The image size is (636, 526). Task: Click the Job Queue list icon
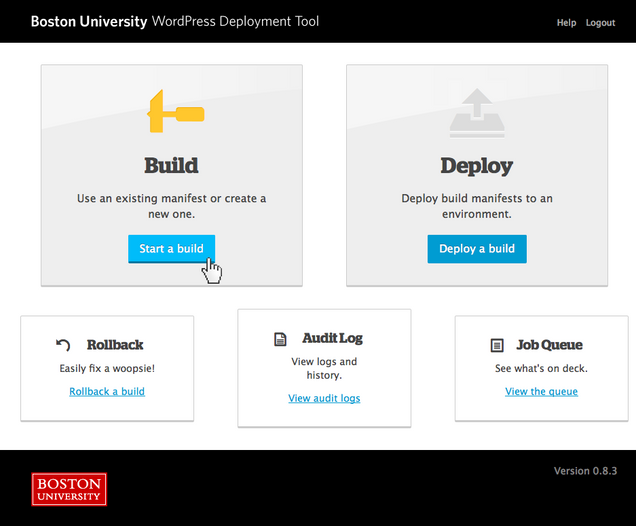click(497, 345)
